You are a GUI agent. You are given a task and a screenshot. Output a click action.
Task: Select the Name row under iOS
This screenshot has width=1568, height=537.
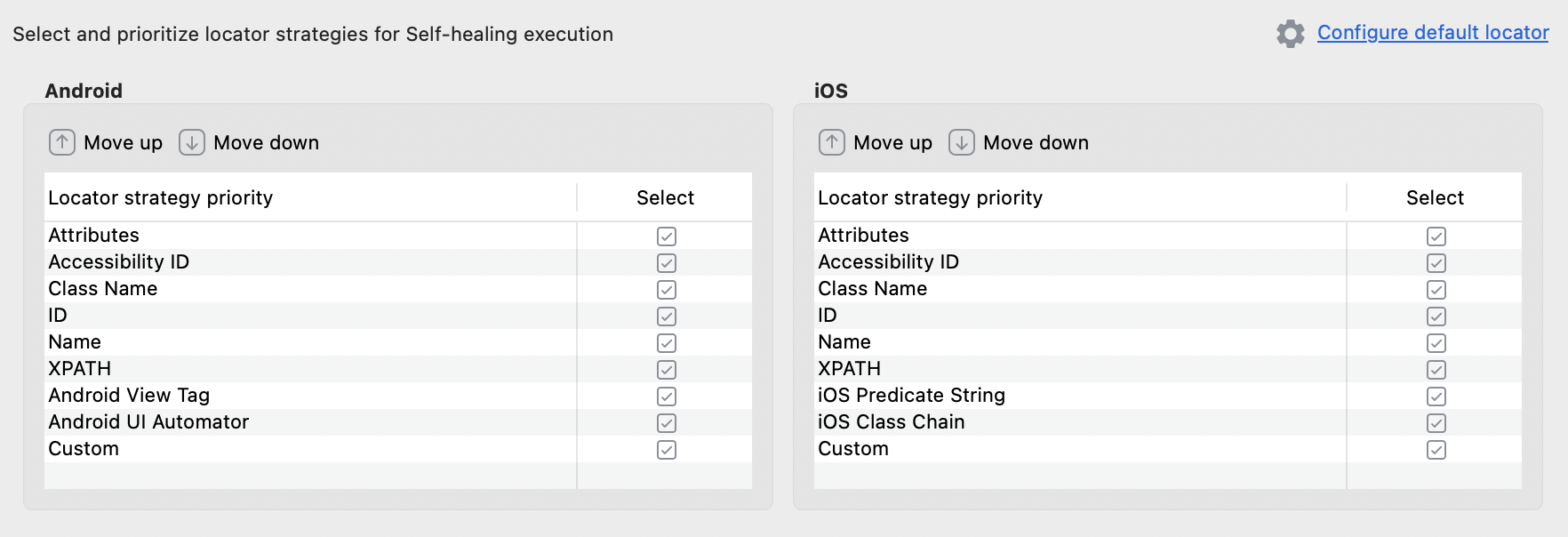tap(1168, 342)
